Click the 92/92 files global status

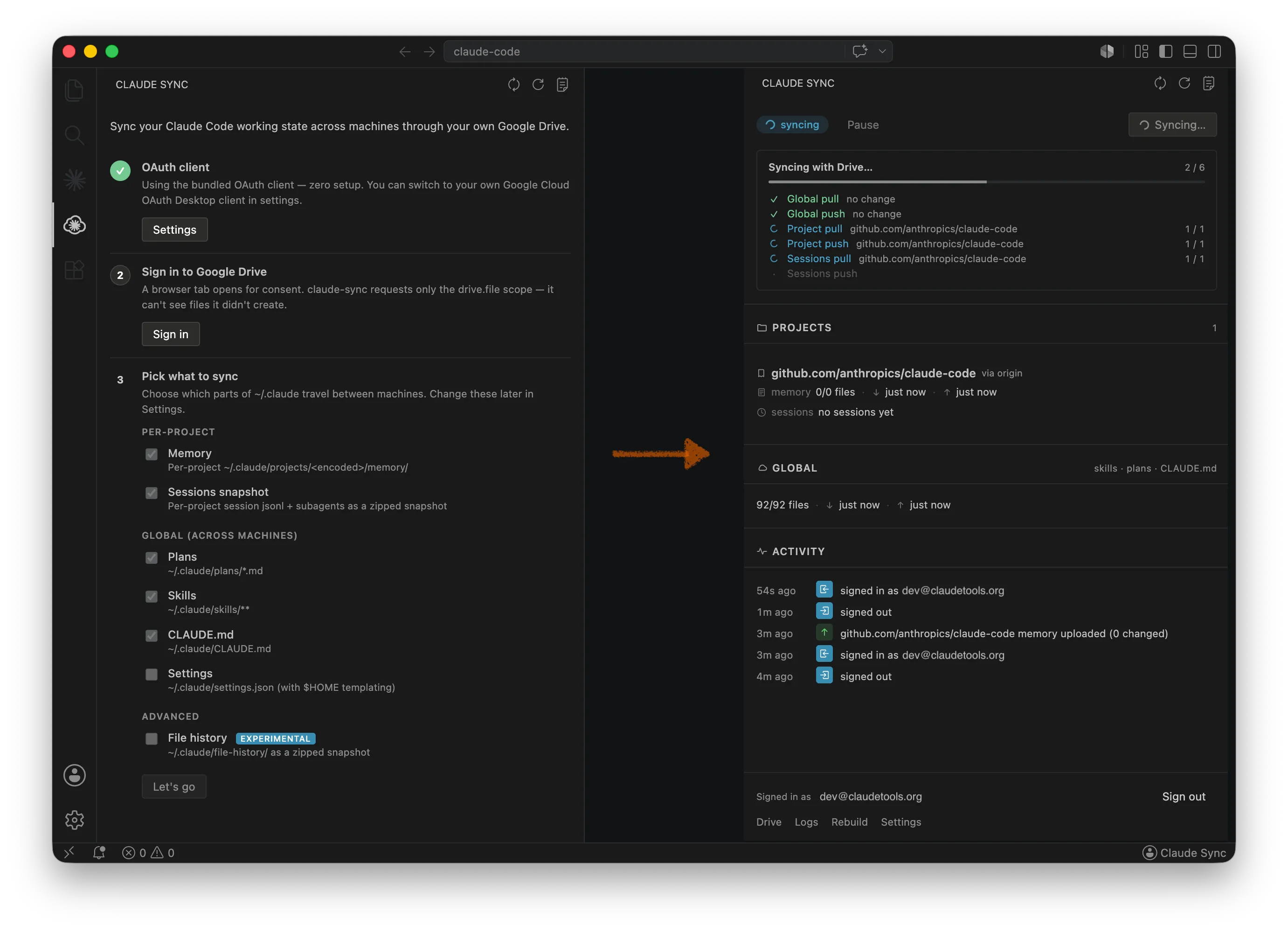(782, 505)
